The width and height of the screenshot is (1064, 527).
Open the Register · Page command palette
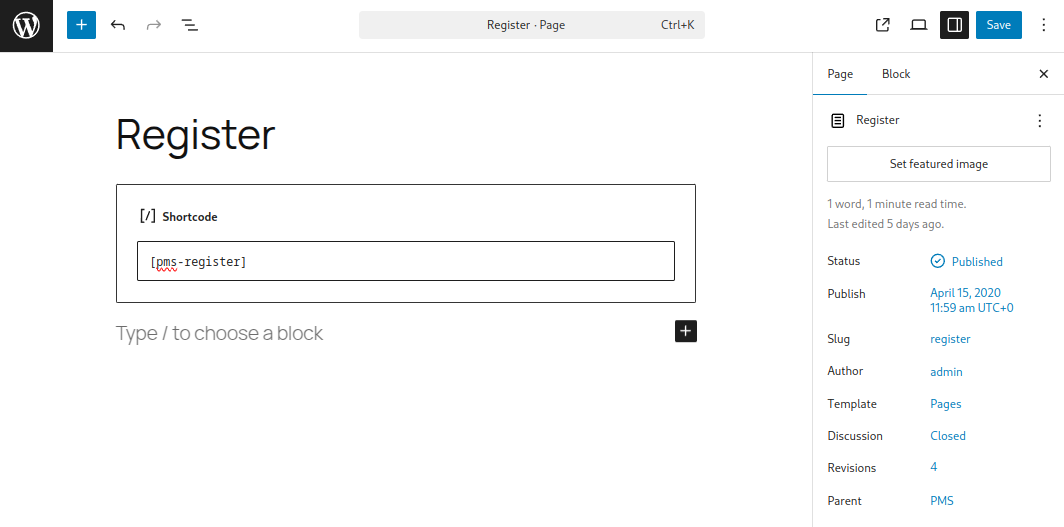[x=532, y=25]
